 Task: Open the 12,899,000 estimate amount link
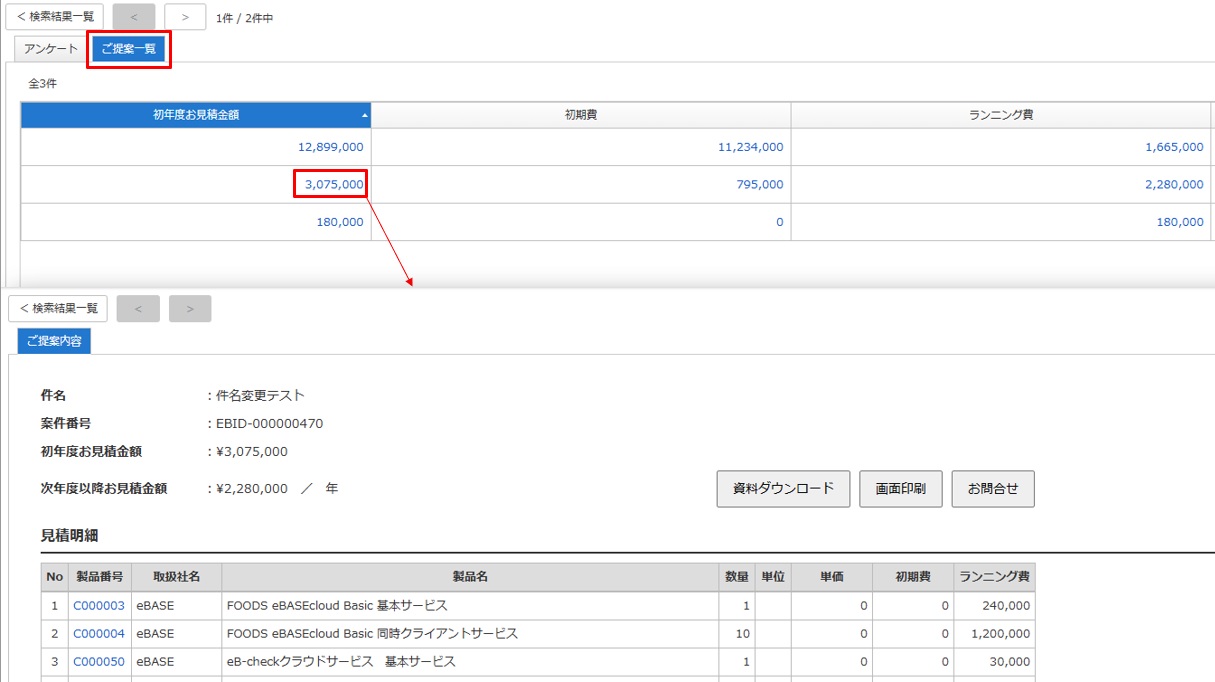tap(331, 147)
